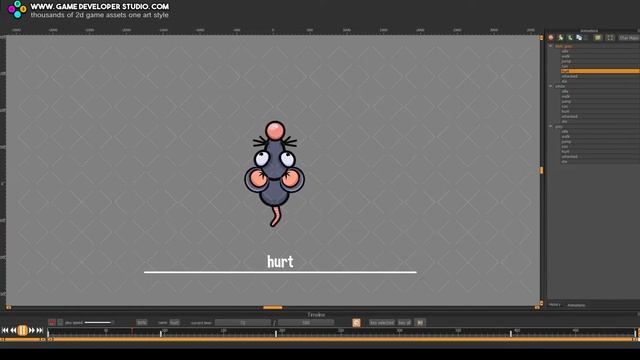Click the current time input field
The width and height of the screenshot is (640, 360).
pos(243,322)
